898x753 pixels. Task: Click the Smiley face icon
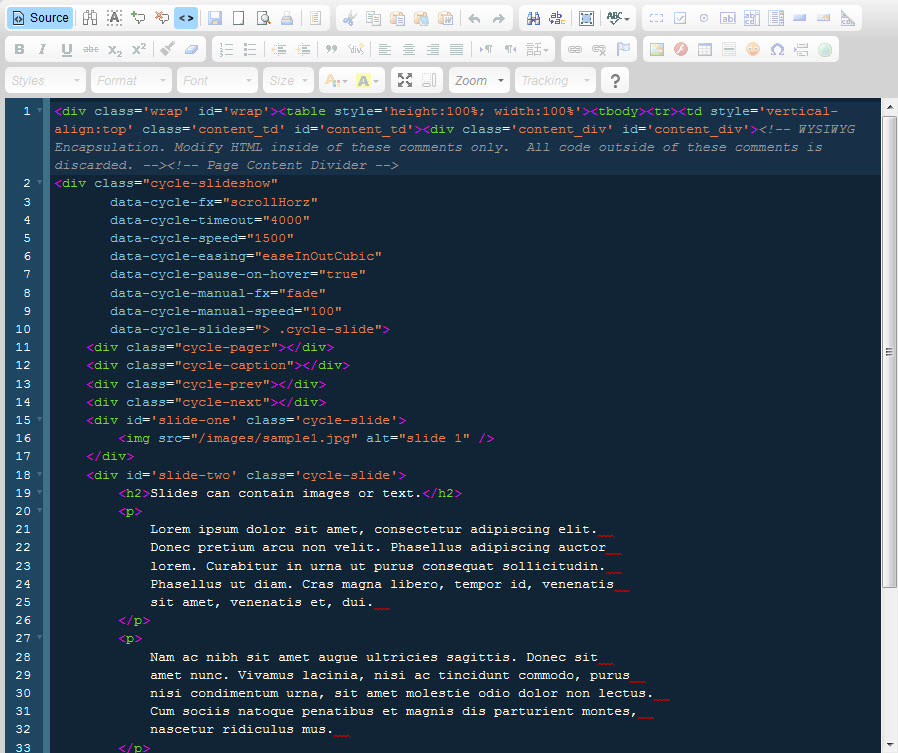coord(753,49)
